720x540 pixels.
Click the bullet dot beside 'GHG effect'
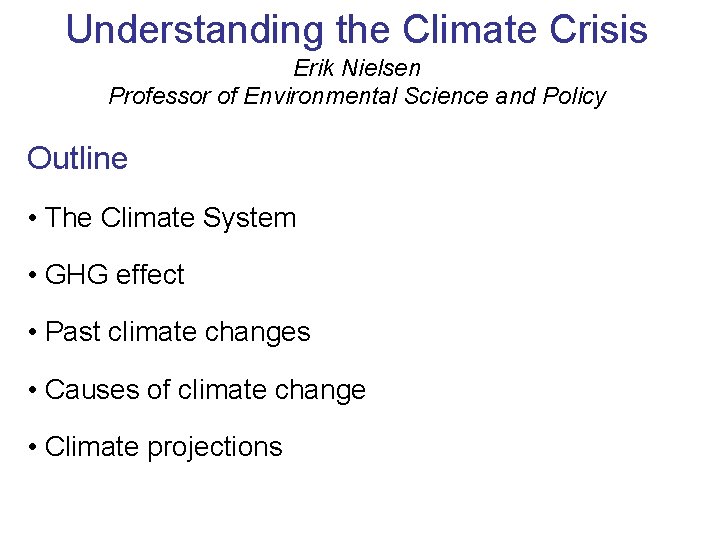[x=33, y=276]
